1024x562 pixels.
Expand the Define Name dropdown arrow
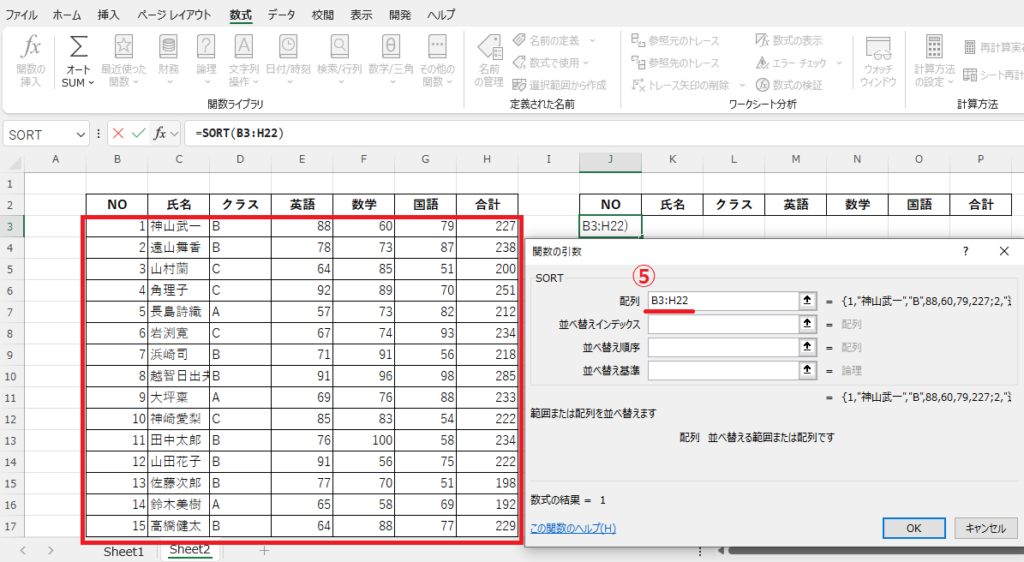(x=592, y=40)
